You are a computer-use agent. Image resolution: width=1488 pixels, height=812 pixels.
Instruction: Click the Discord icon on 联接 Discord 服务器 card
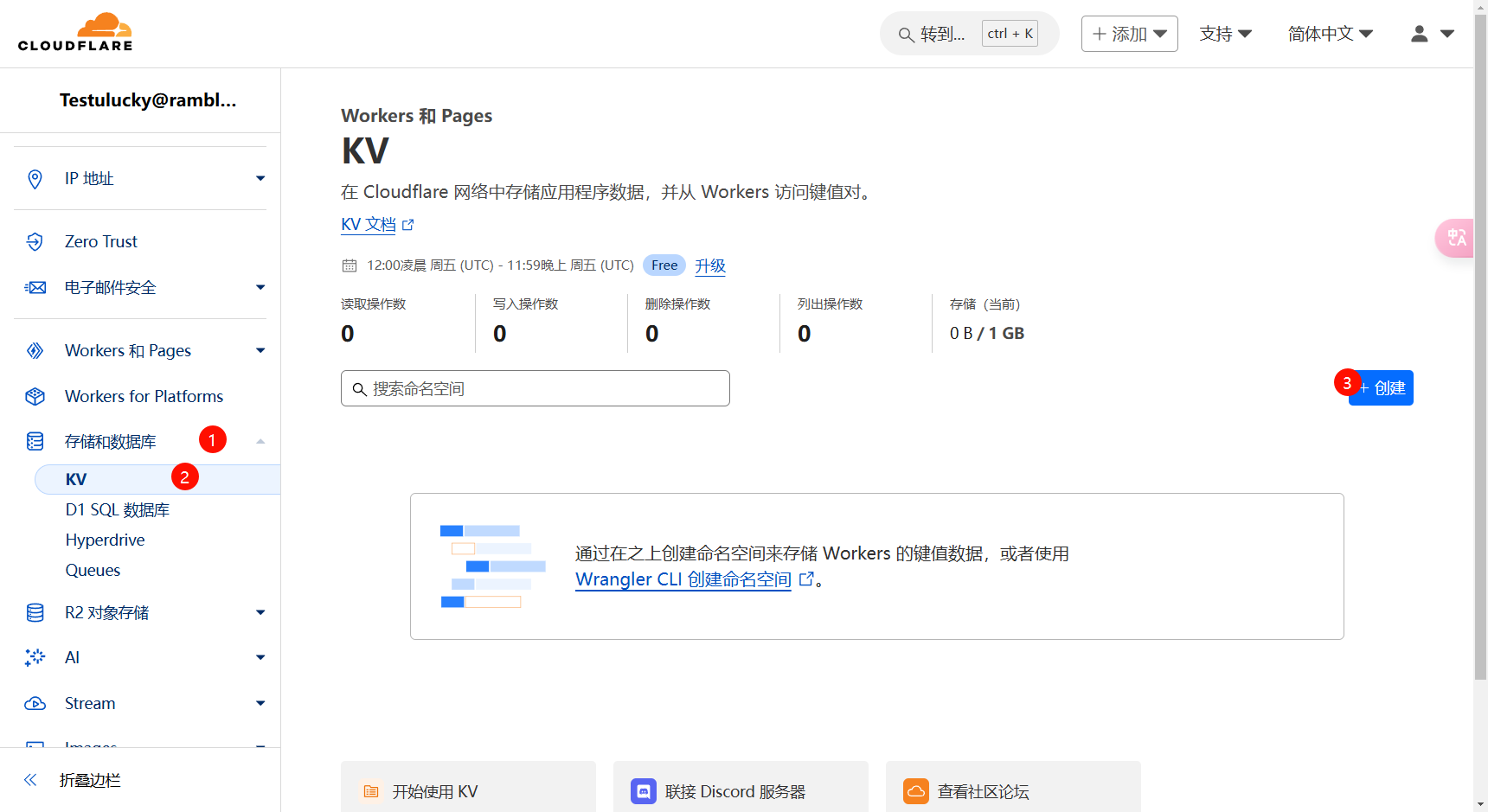[x=644, y=791]
